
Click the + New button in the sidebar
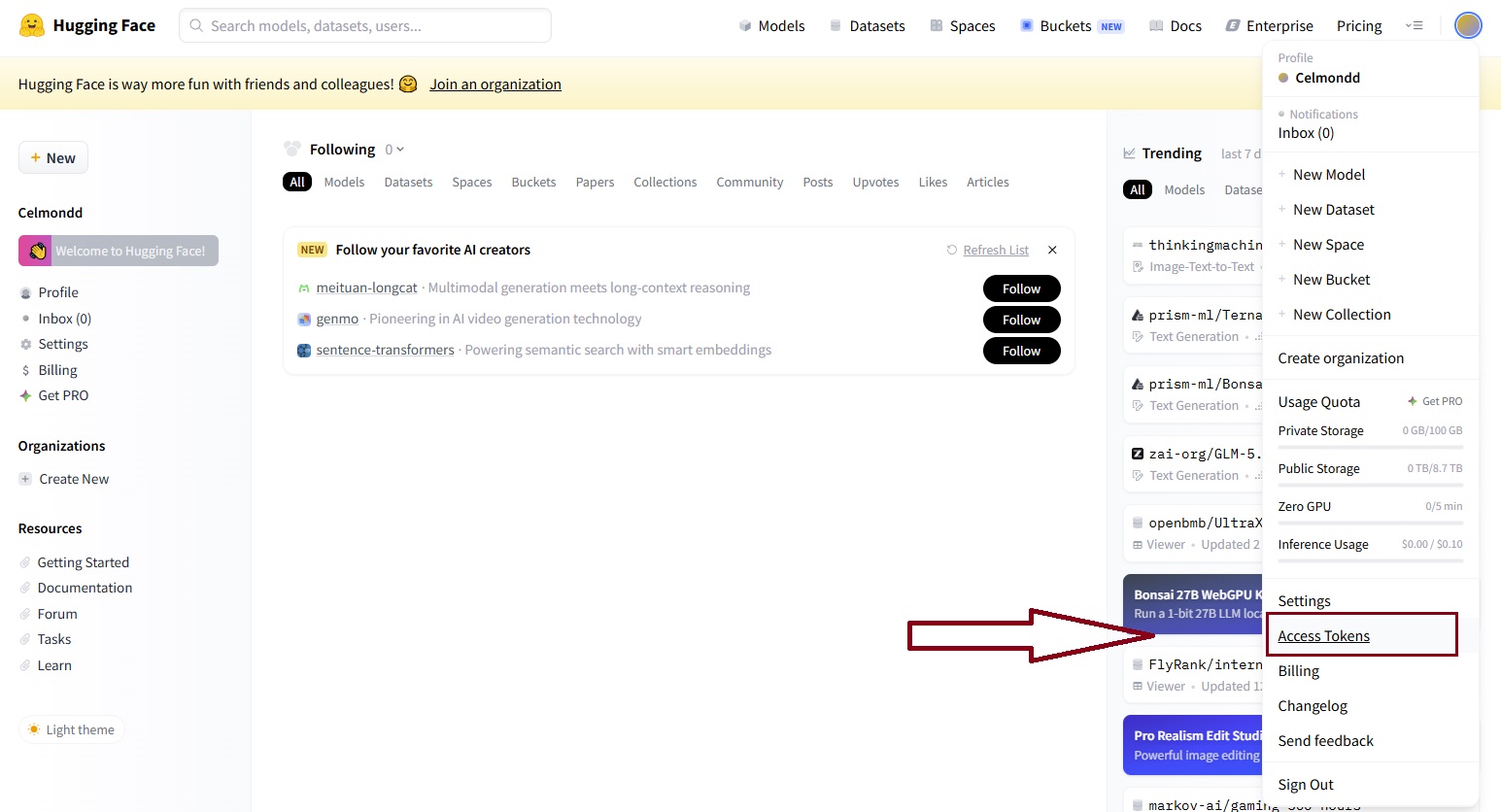(x=53, y=157)
